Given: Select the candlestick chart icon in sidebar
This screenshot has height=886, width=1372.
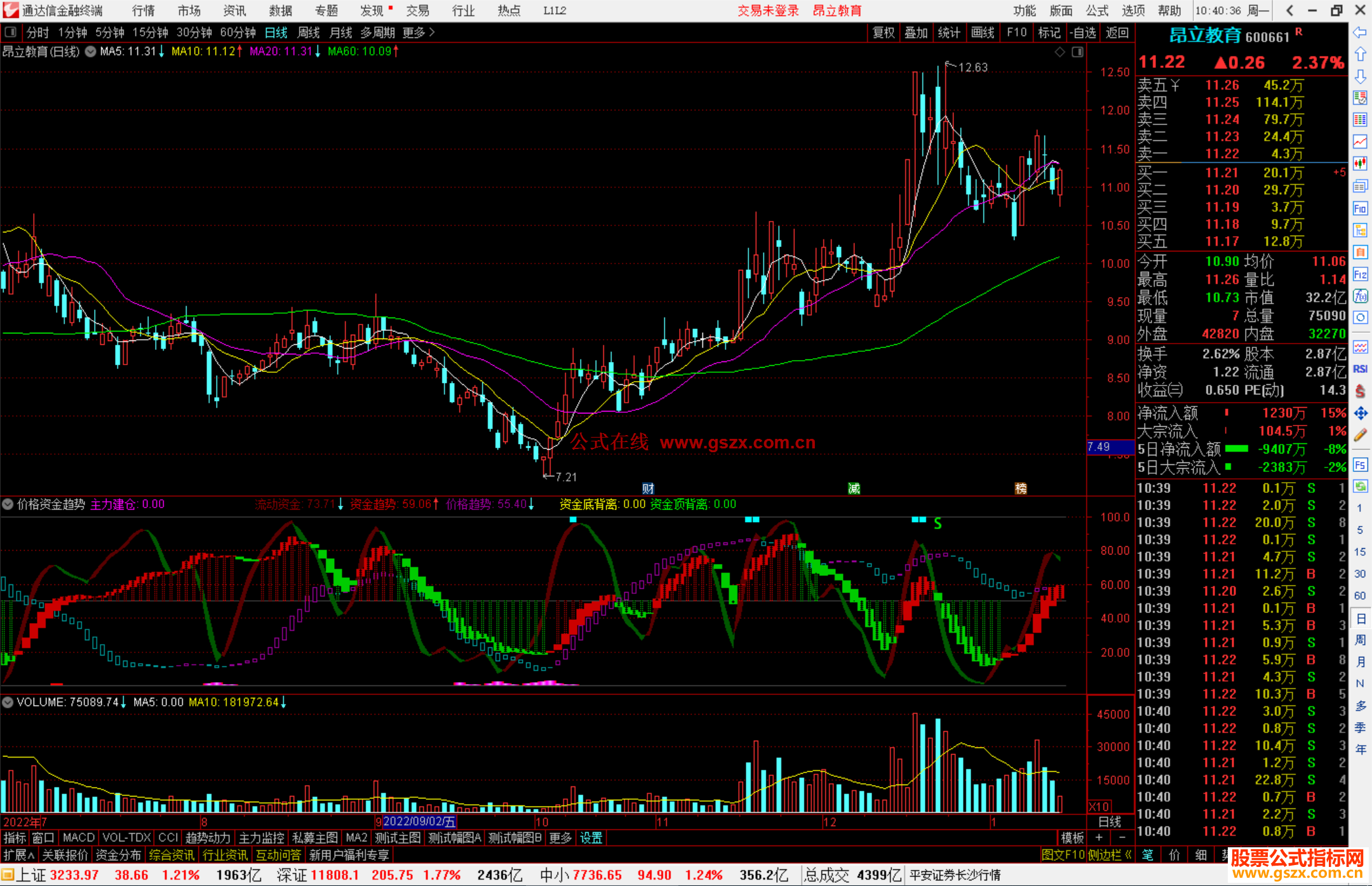Looking at the screenshot, I should coord(1360,163).
